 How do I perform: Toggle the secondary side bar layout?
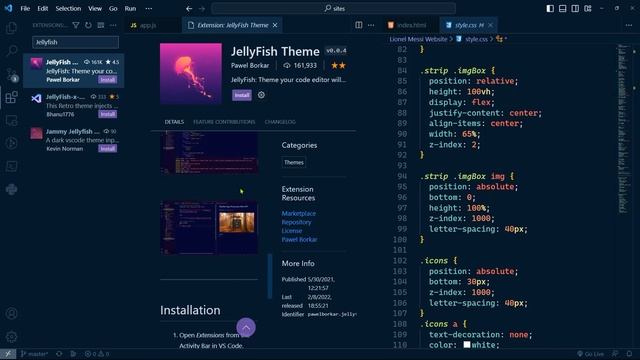(x=575, y=8)
